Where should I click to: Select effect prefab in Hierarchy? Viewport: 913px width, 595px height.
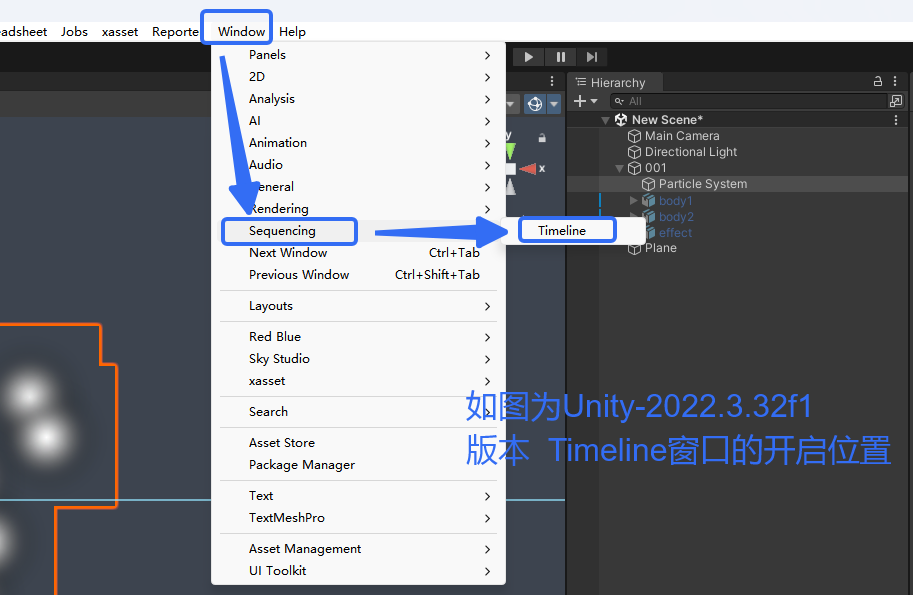click(675, 233)
